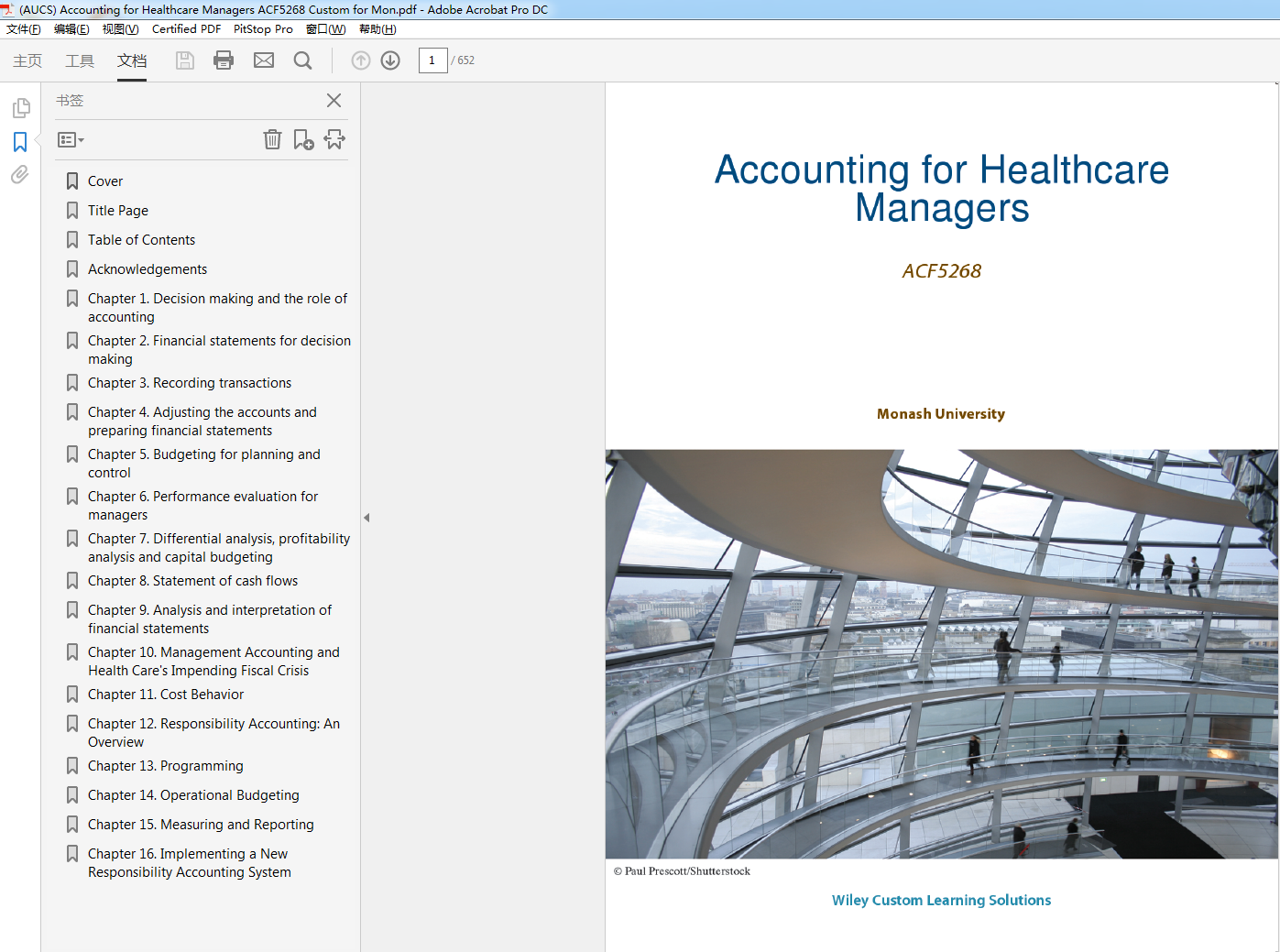Find current bookmark icon
The image size is (1280, 952).
click(x=334, y=139)
